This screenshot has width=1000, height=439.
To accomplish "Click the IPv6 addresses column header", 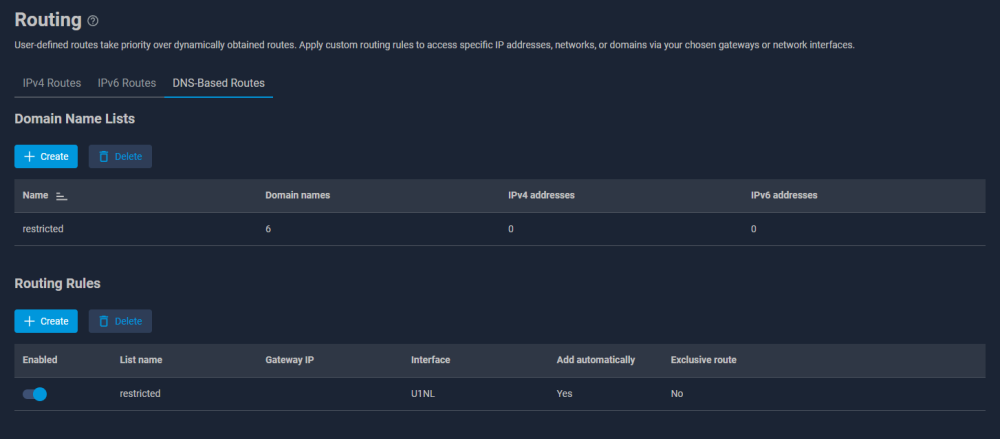I will pyautogui.click(x=784, y=195).
